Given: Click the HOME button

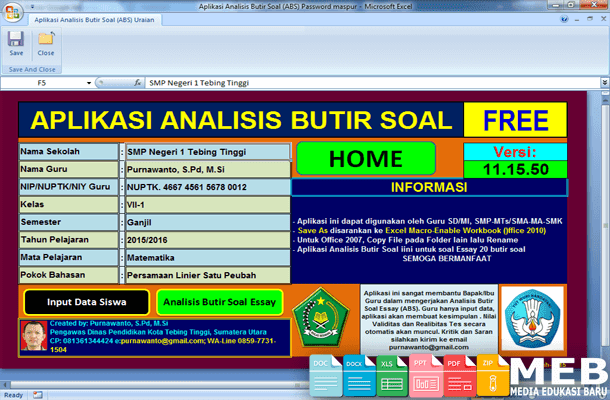Looking at the screenshot, I should pyautogui.click(x=366, y=158).
